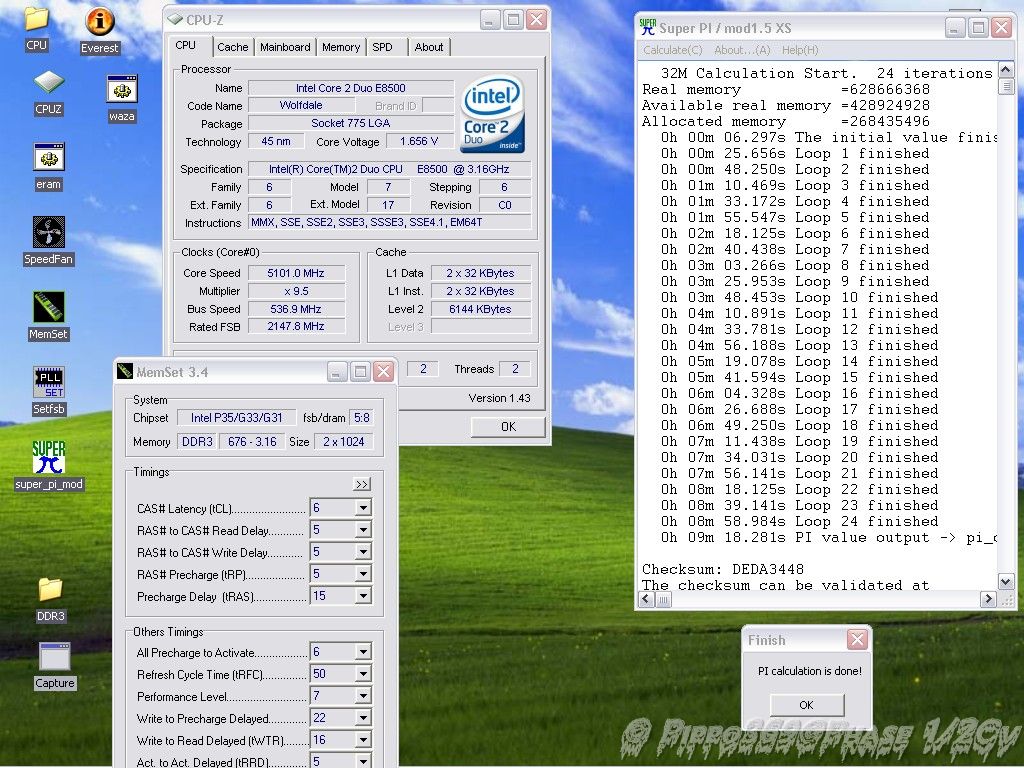
Task: Expand All Precharge to Activate dropdown
Action: [364, 651]
